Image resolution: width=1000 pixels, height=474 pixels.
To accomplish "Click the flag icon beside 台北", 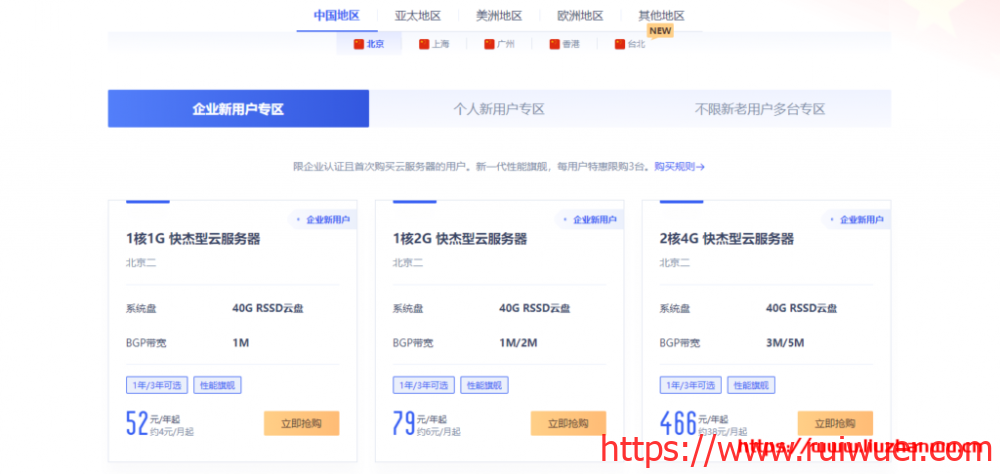I will pyautogui.click(x=620, y=44).
